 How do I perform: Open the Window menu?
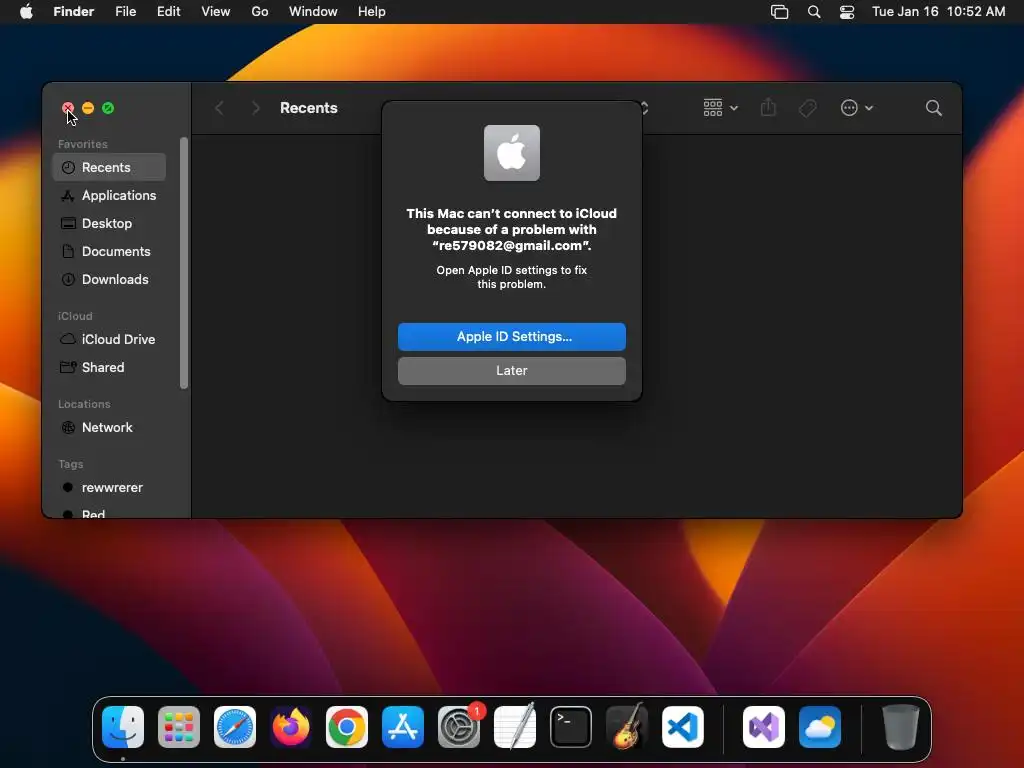[x=313, y=12]
